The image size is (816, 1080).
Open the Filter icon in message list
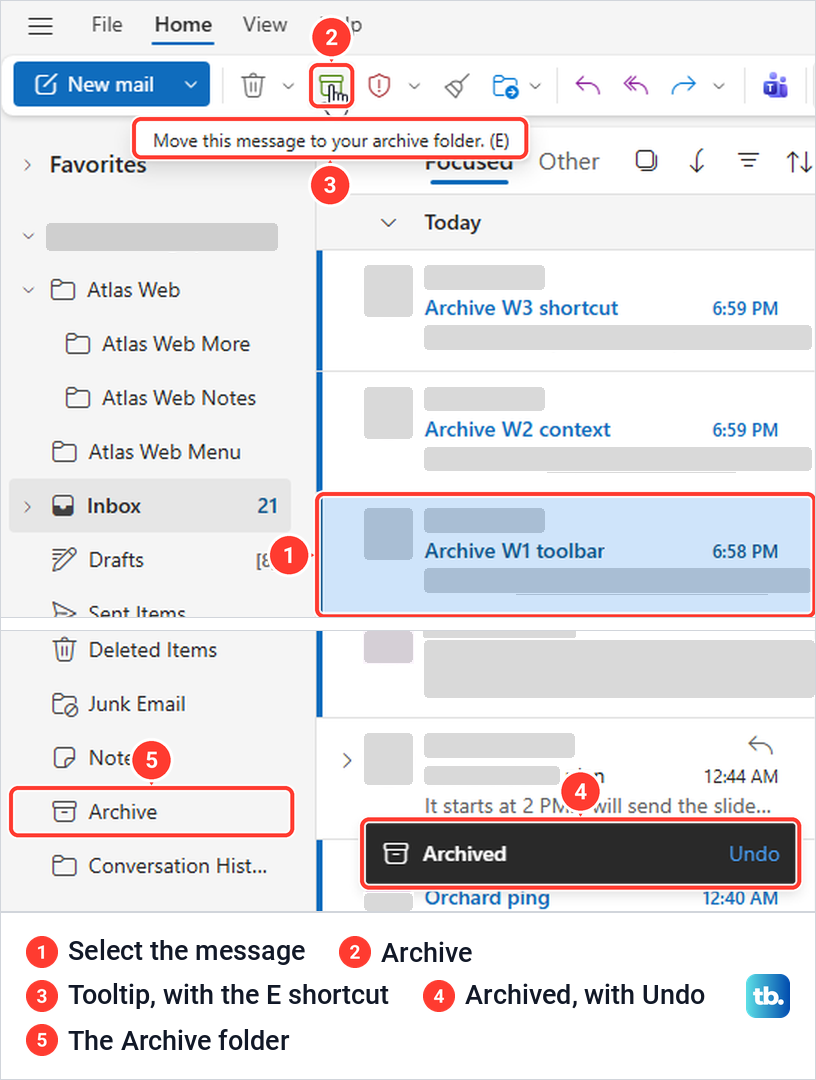(748, 161)
